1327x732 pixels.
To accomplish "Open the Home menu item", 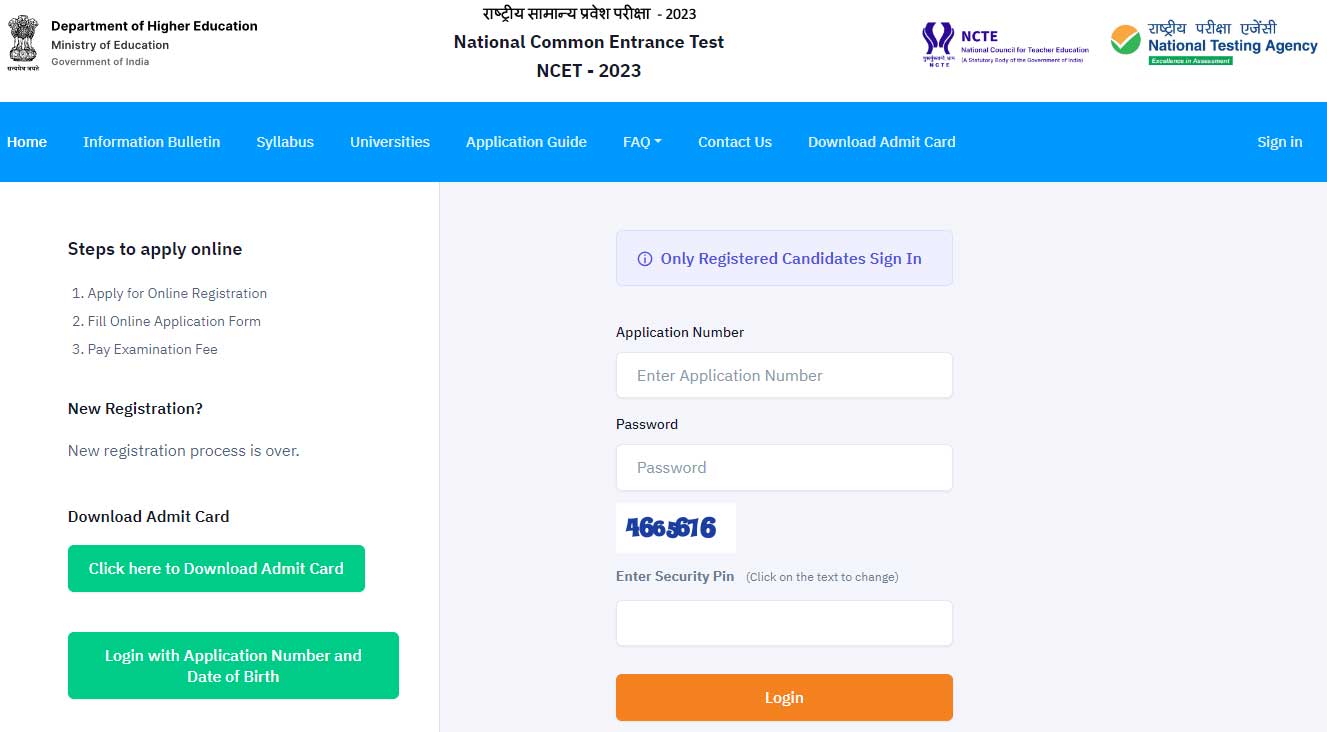I will (27, 142).
